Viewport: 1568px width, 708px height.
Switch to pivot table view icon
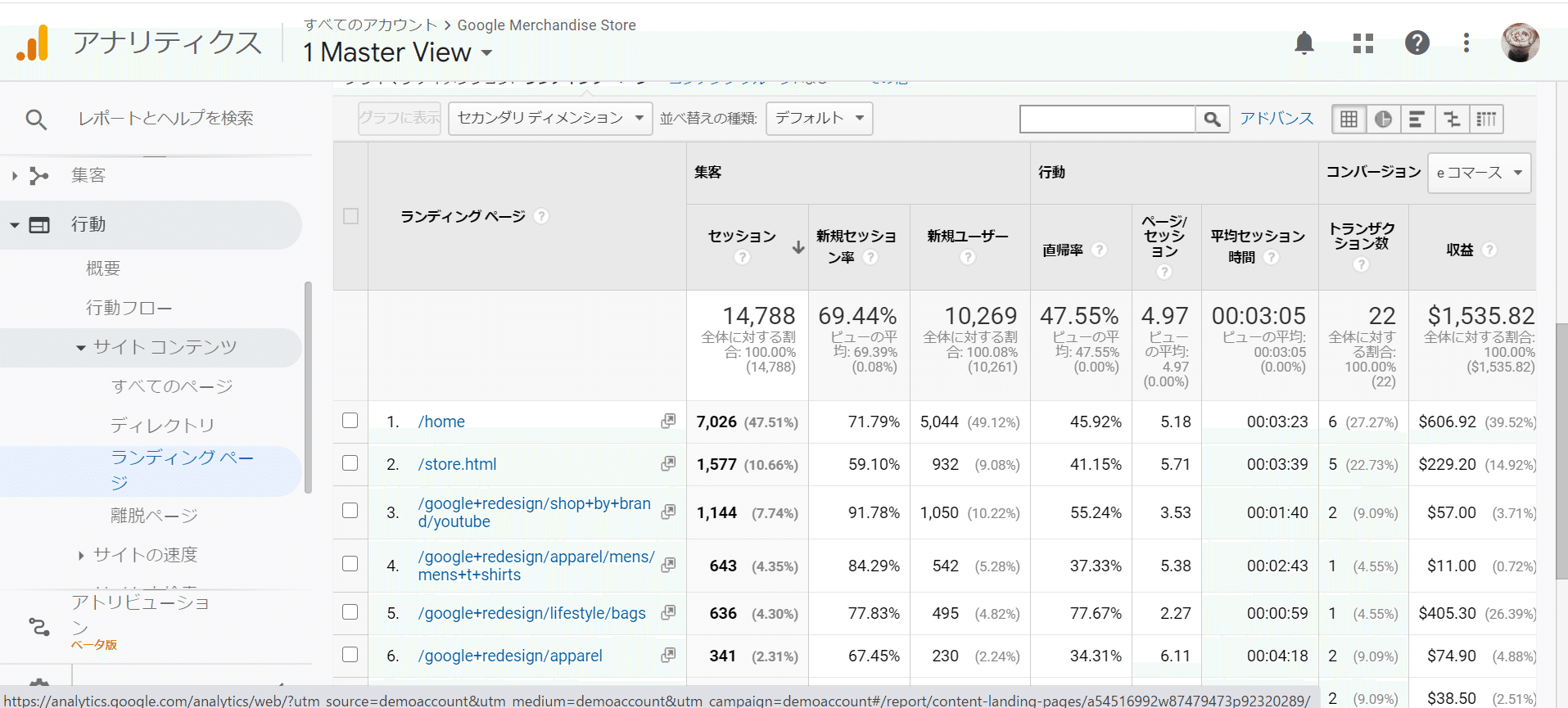[1487, 120]
